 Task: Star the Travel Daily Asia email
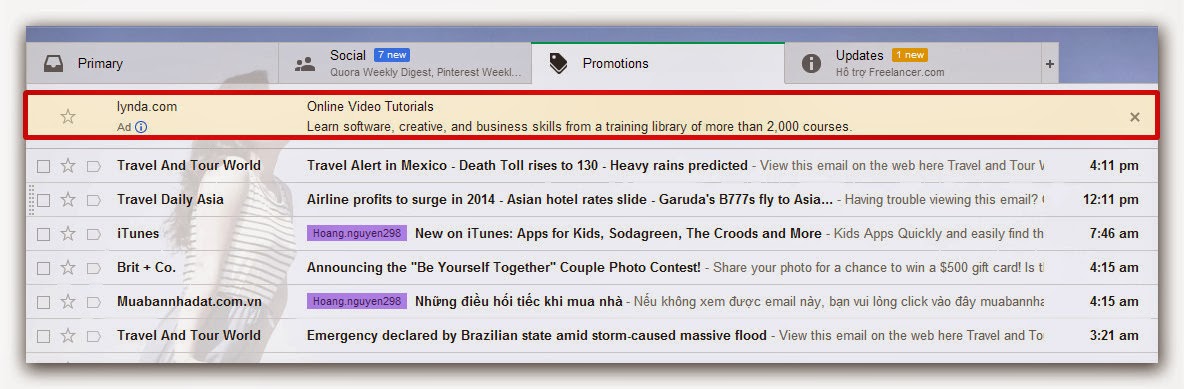pyautogui.click(x=68, y=199)
